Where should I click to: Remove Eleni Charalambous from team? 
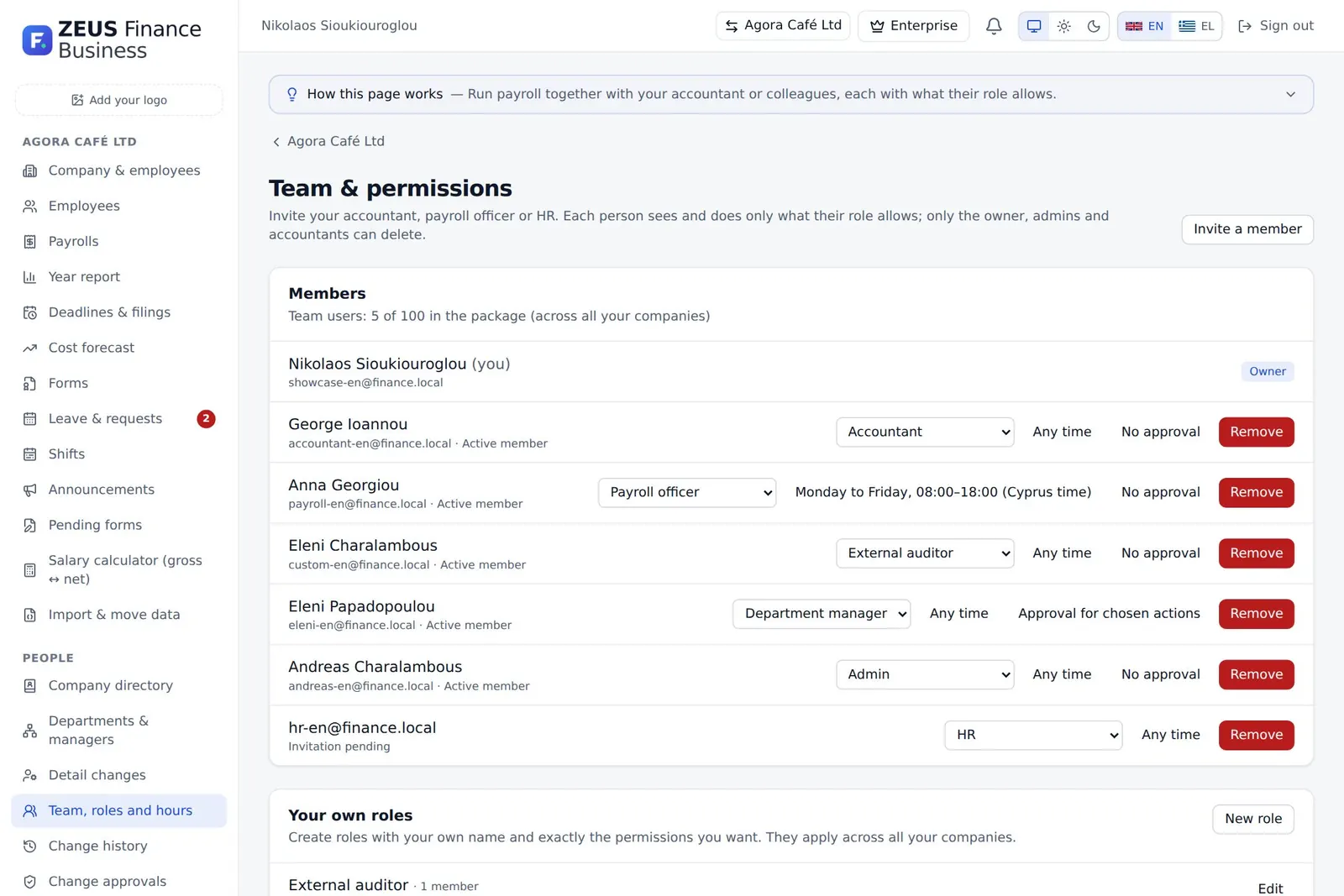point(1256,553)
